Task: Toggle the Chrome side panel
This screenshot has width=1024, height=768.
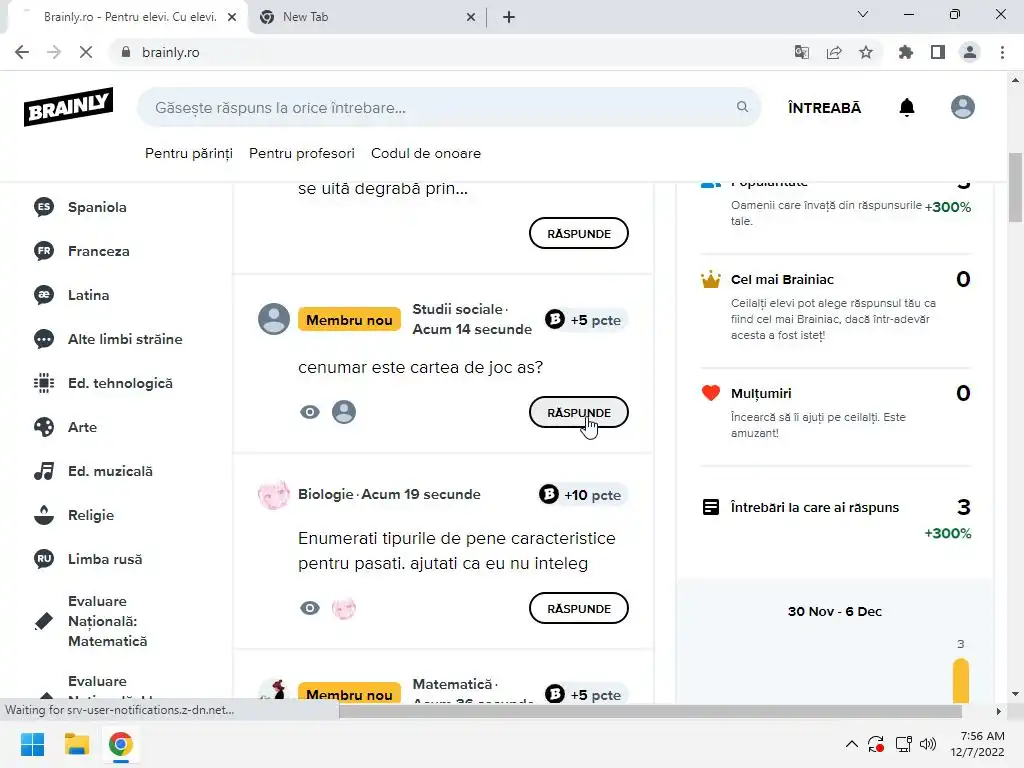Action: tap(938, 52)
